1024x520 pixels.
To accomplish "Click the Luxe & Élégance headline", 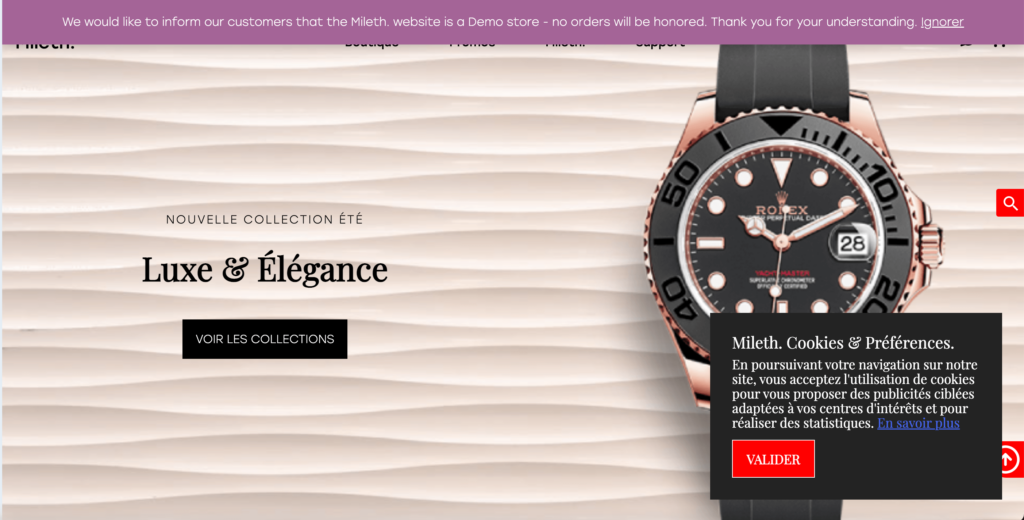I will click(264, 268).
